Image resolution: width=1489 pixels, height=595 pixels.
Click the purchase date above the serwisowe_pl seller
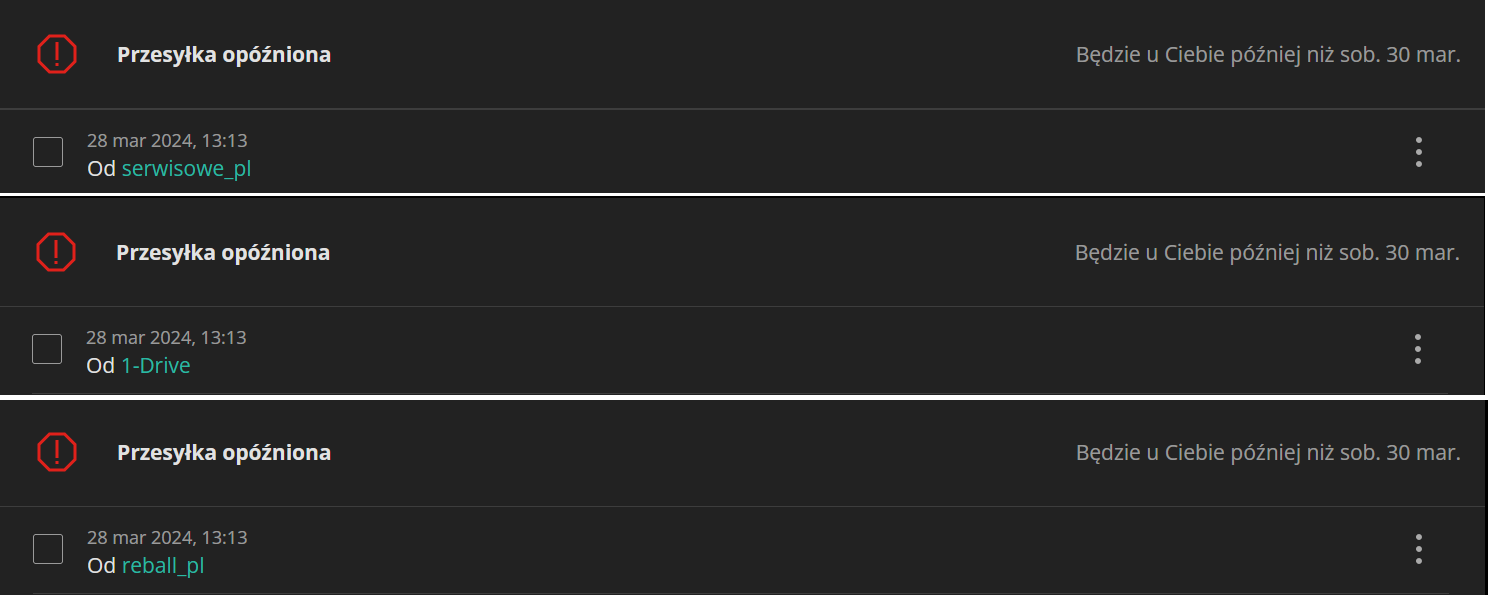167,141
